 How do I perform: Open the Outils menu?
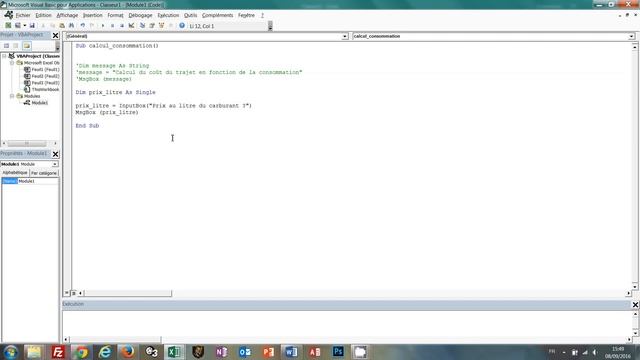tap(190, 15)
